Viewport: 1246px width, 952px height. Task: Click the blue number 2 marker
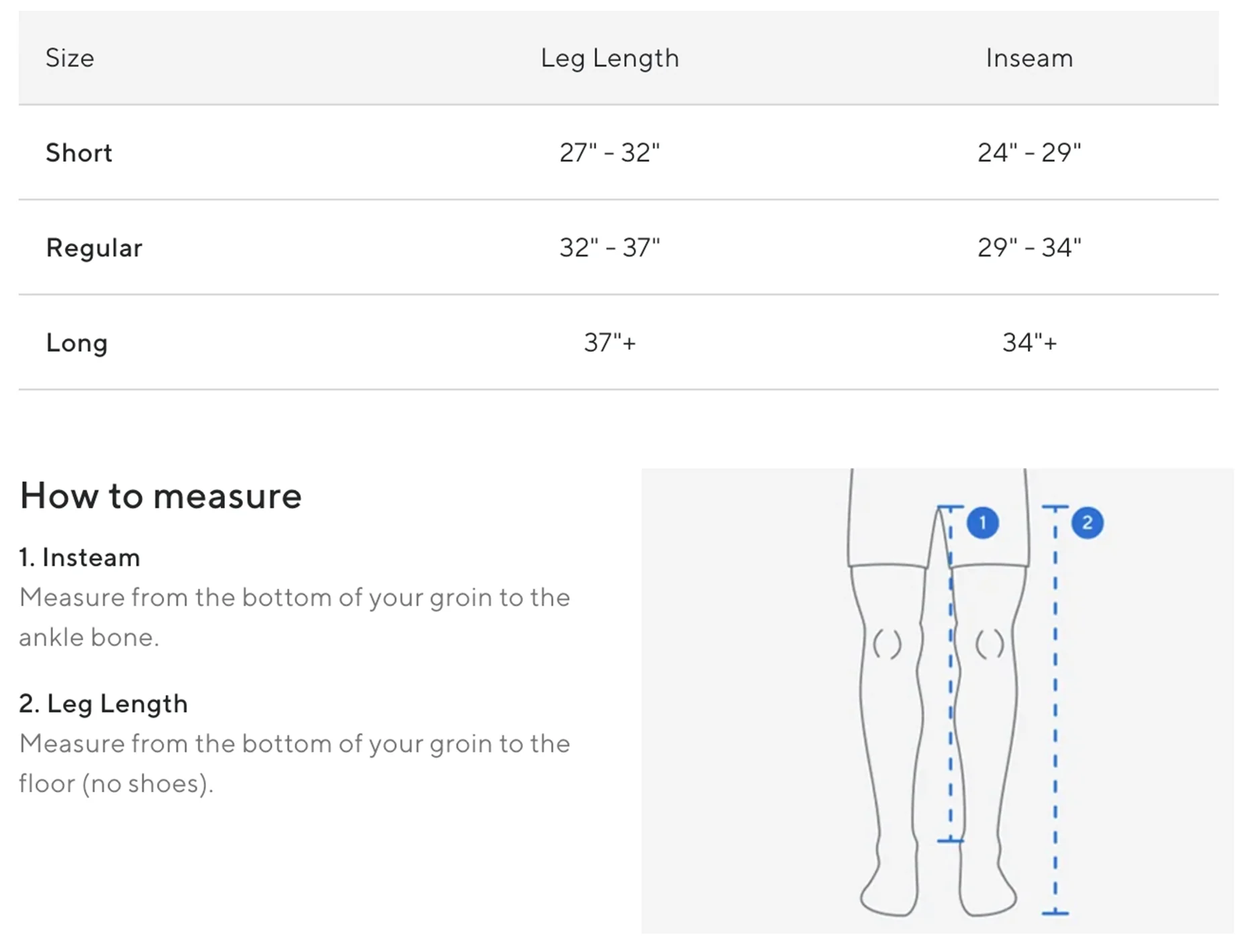pos(1087,522)
